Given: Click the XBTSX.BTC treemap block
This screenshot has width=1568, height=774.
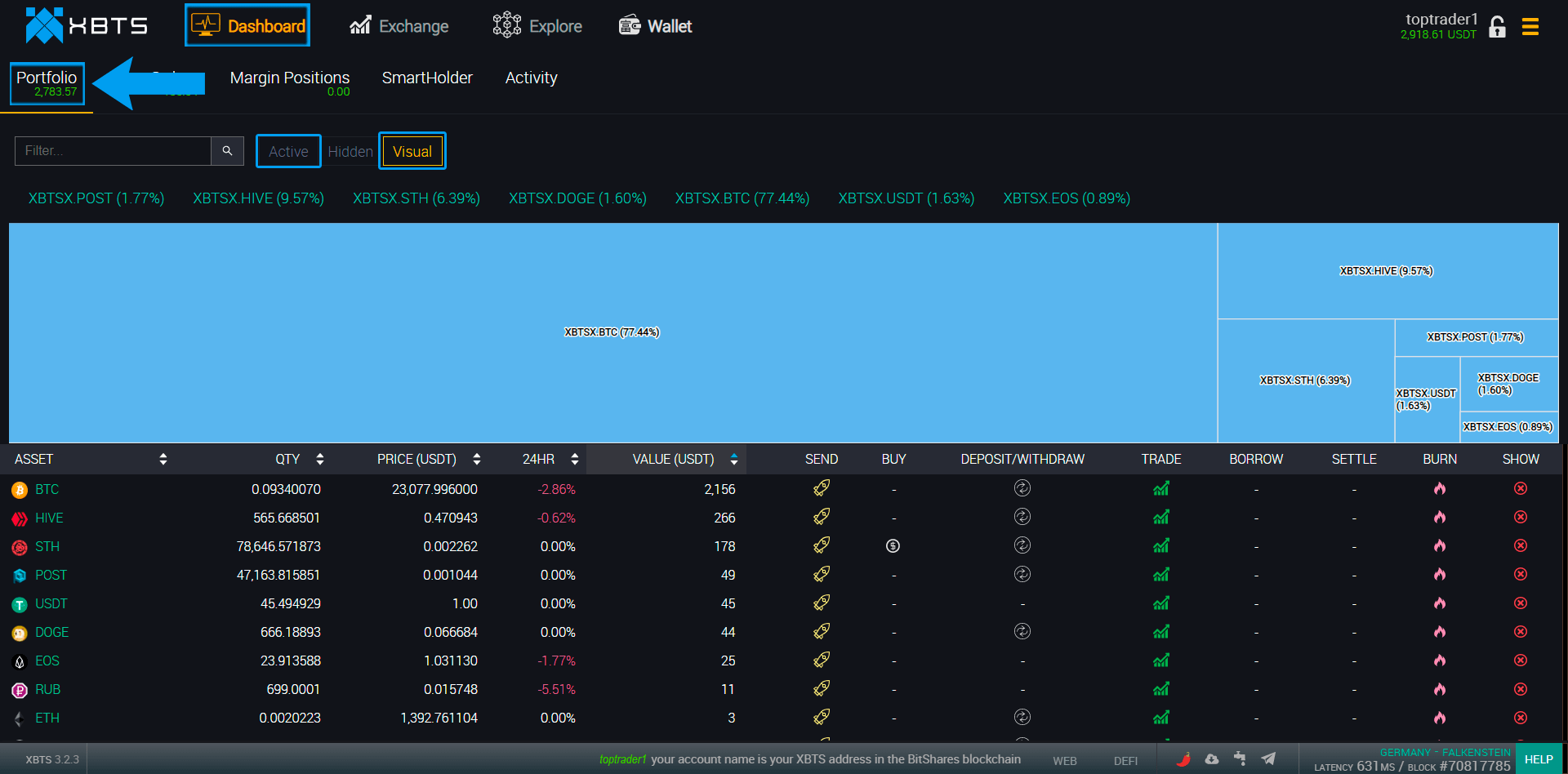Looking at the screenshot, I should [612, 332].
